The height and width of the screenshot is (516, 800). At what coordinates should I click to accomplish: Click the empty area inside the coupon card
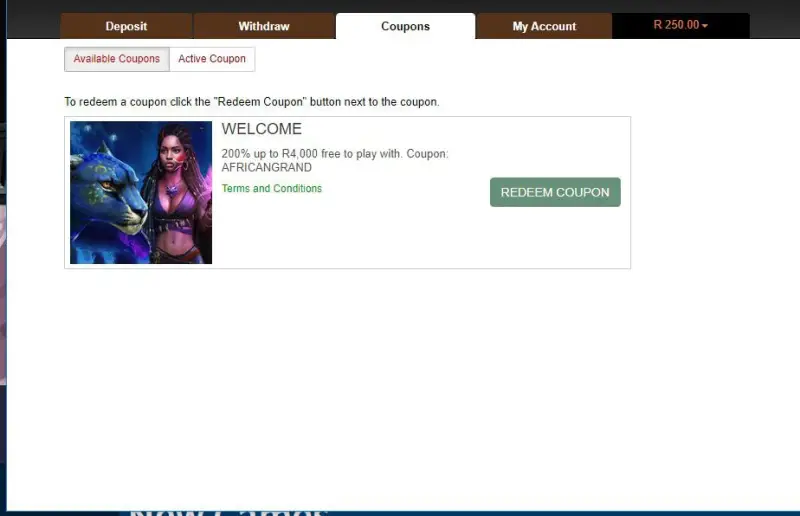point(400,235)
